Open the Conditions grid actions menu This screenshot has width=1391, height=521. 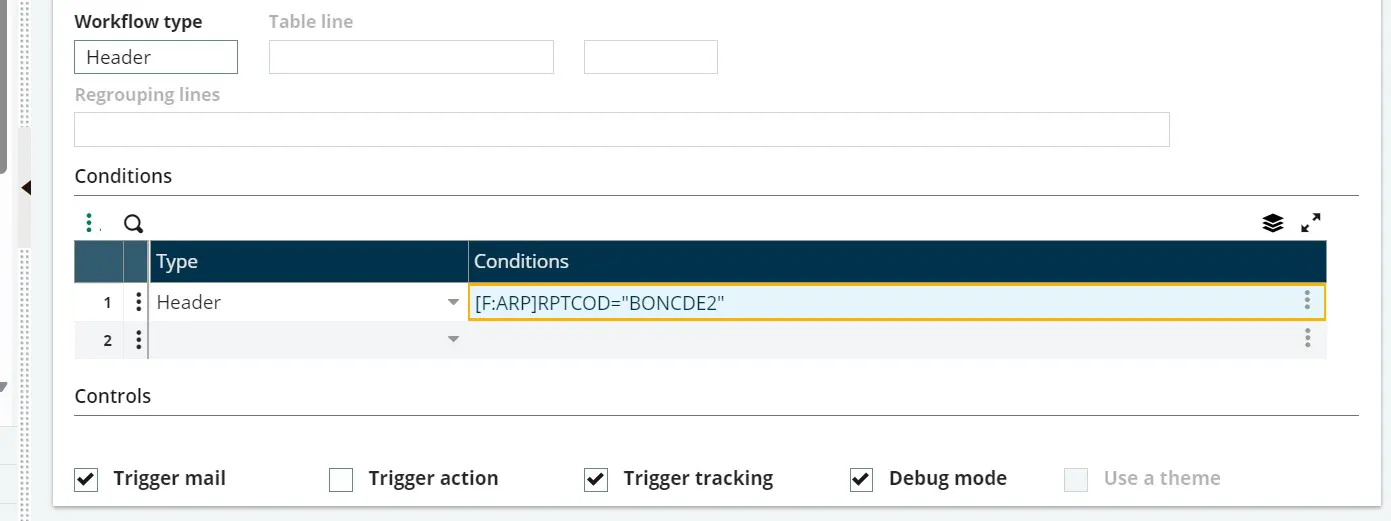pyautogui.click(x=90, y=223)
